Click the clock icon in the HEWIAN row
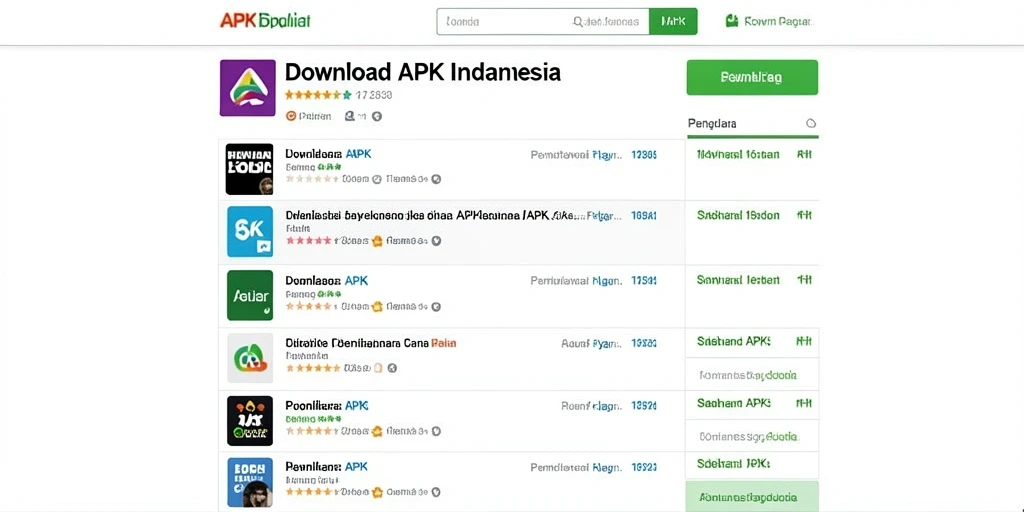The image size is (1024, 512). click(x=376, y=179)
